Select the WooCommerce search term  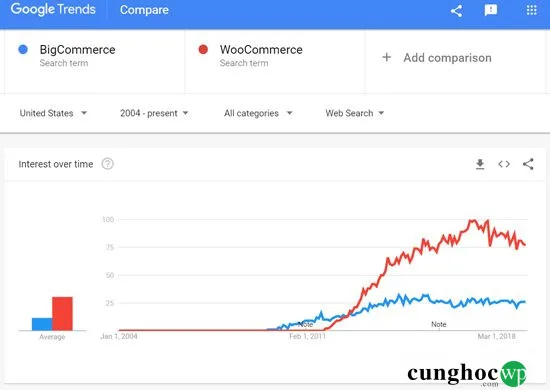point(261,50)
